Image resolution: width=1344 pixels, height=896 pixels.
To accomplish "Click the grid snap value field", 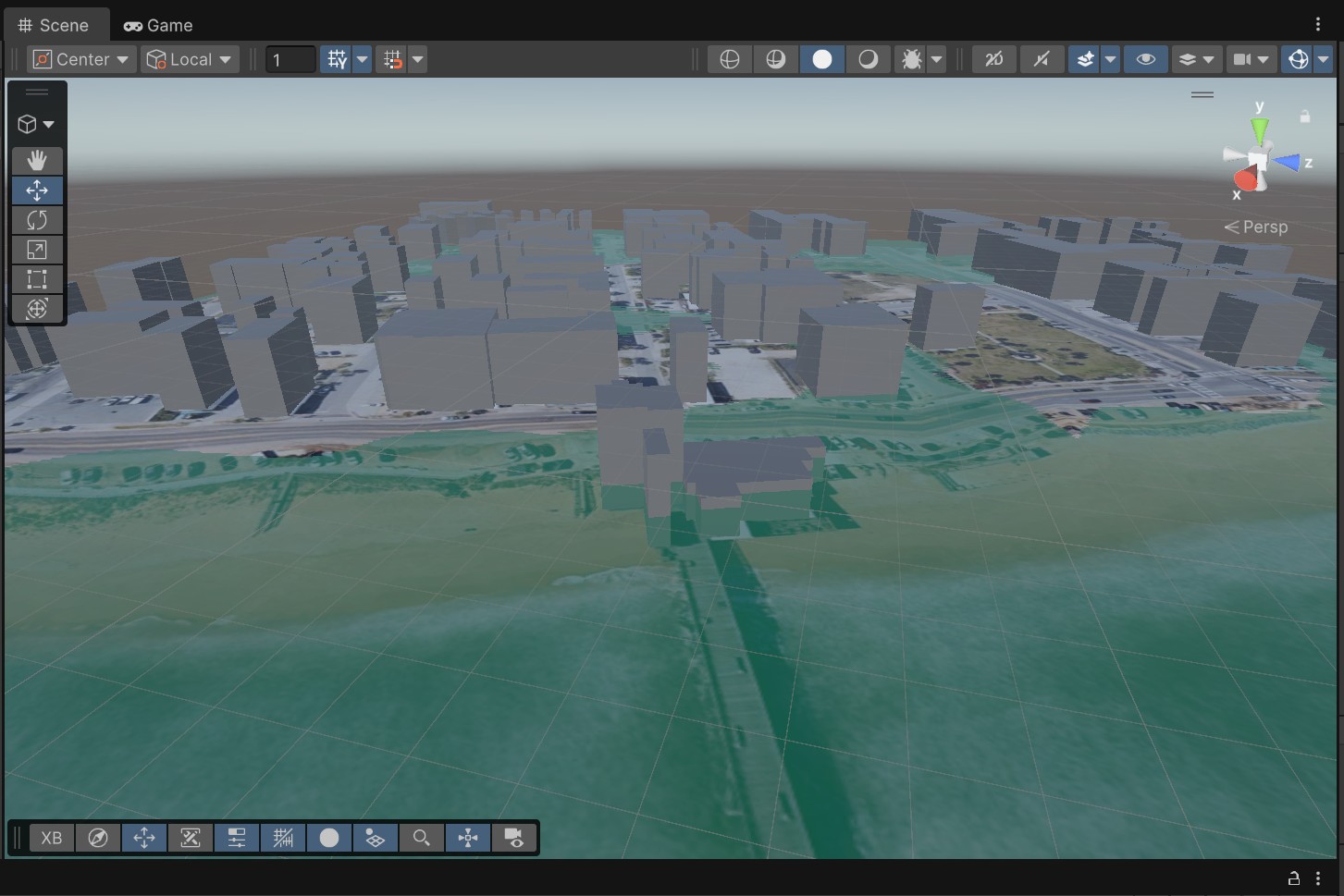I will [290, 59].
